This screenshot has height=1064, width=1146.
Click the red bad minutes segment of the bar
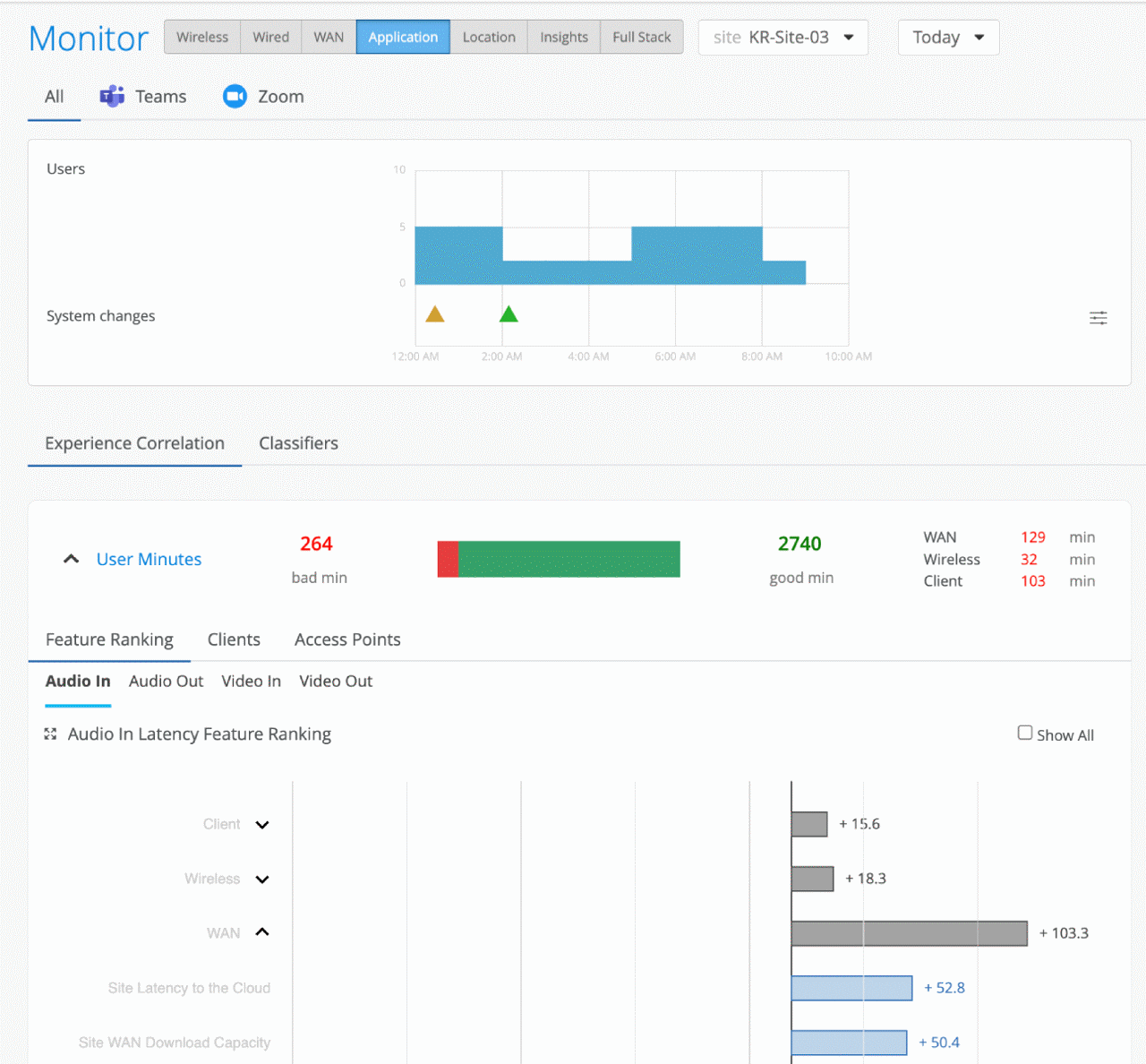446,558
